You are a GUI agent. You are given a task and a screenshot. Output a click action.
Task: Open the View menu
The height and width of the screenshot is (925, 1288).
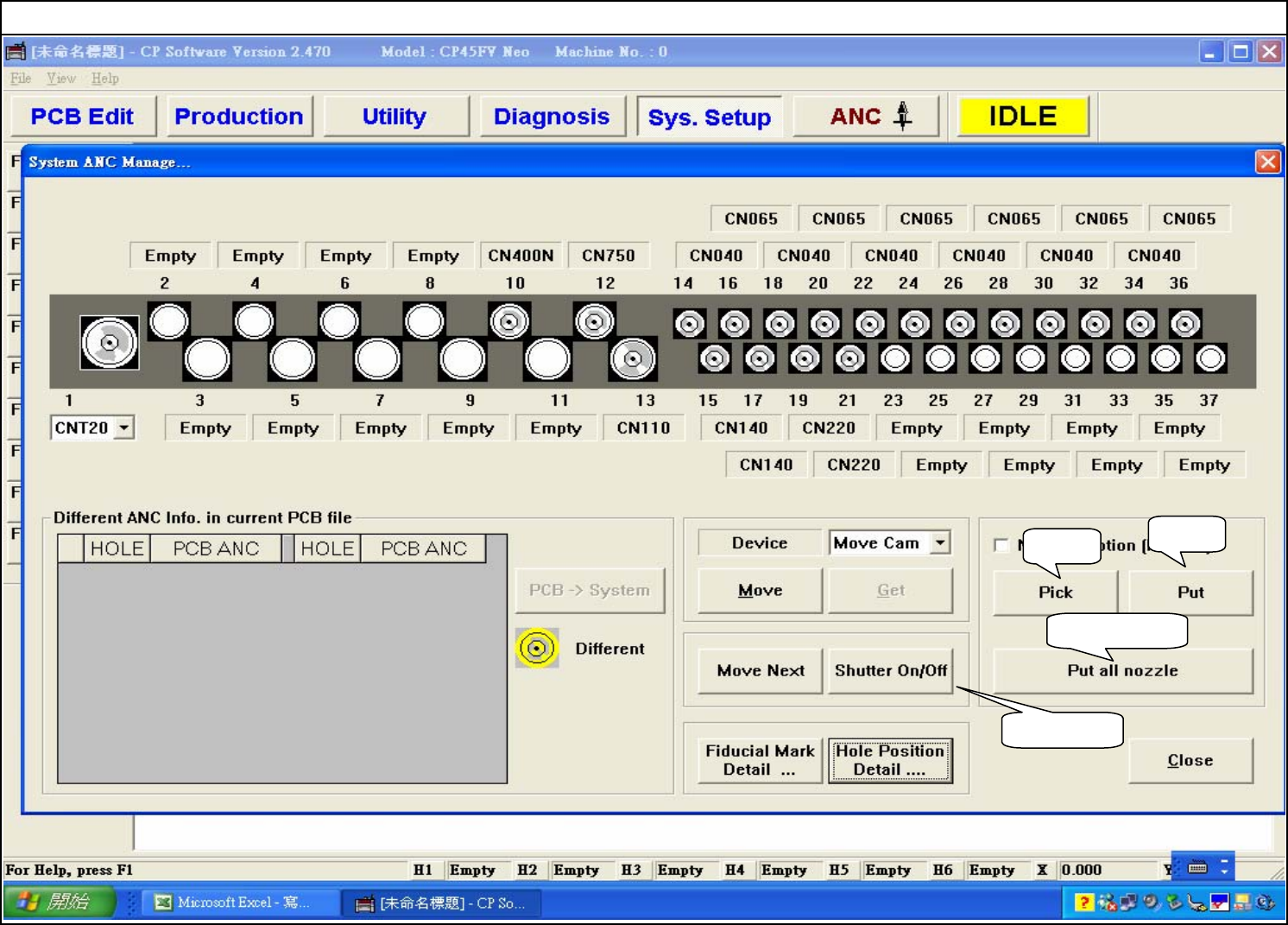click(x=60, y=79)
